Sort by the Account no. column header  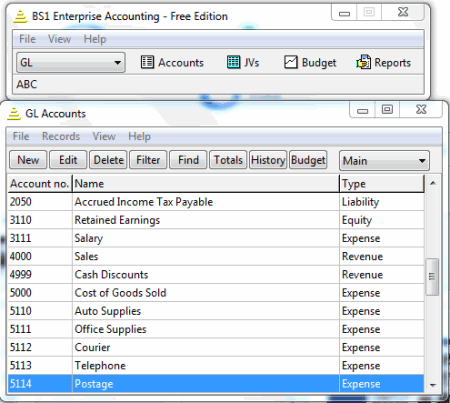[x=40, y=184]
